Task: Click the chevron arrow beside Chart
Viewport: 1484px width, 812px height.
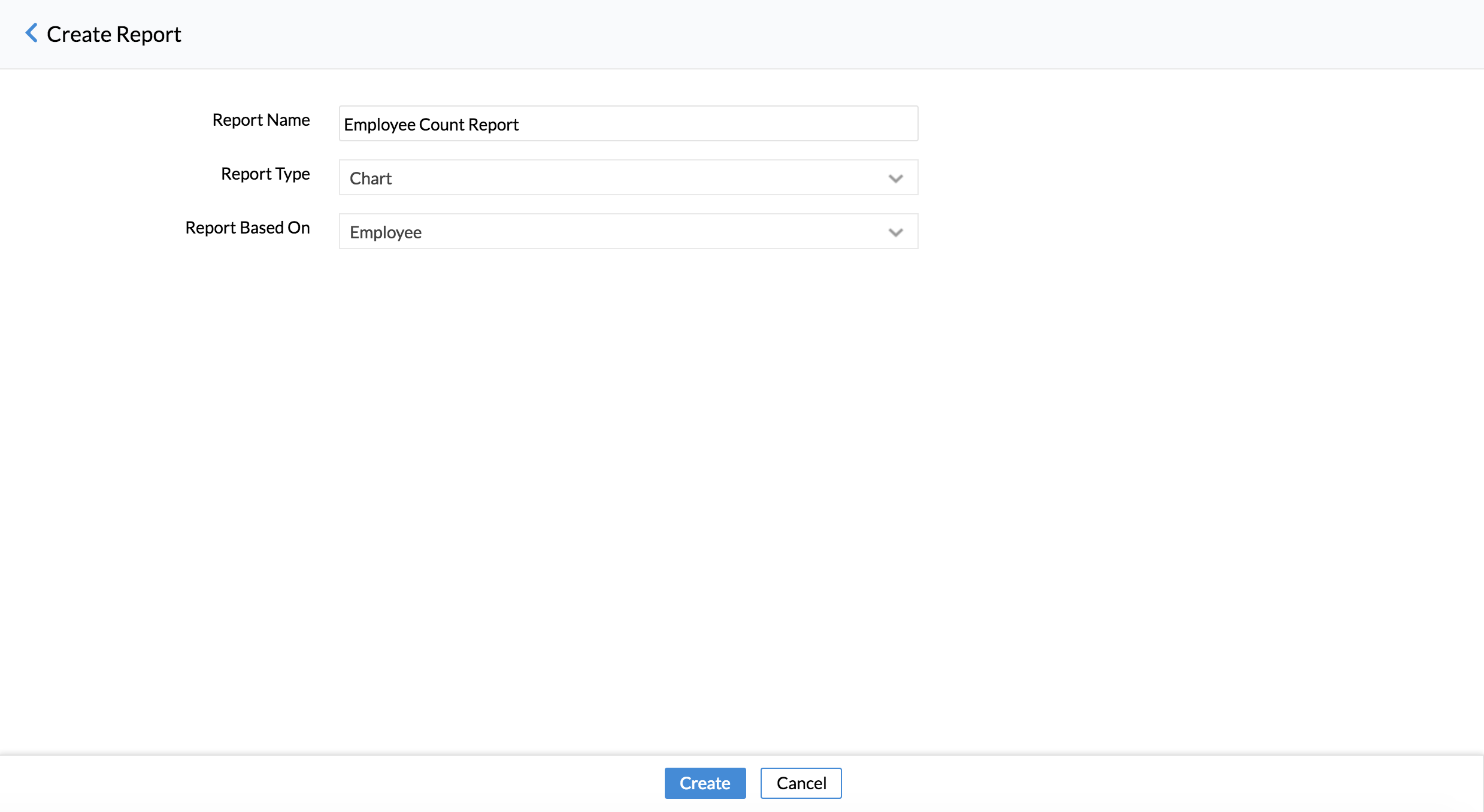Action: click(895, 178)
